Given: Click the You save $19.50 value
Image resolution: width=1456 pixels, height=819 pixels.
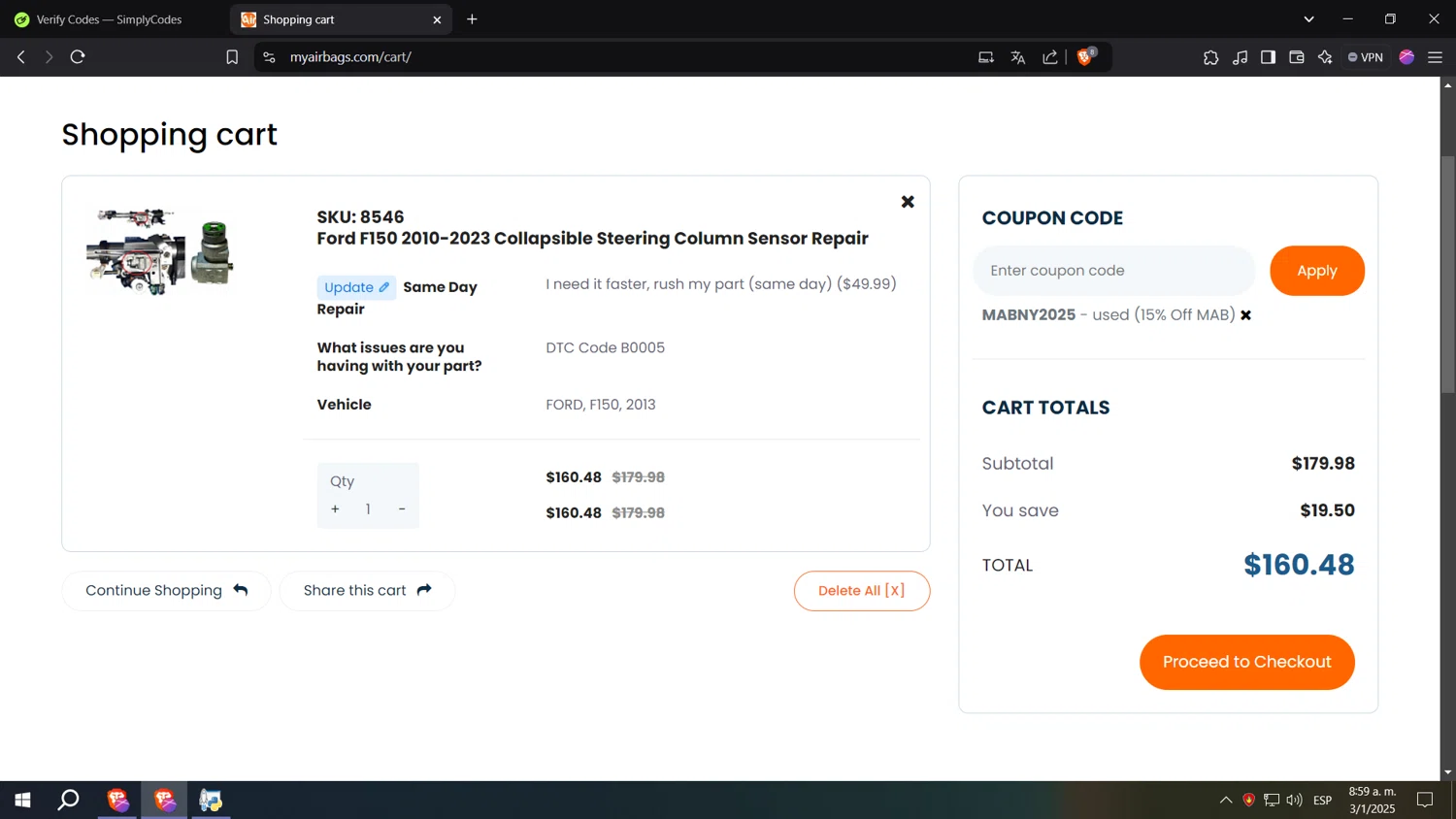Looking at the screenshot, I should [1327, 510].
